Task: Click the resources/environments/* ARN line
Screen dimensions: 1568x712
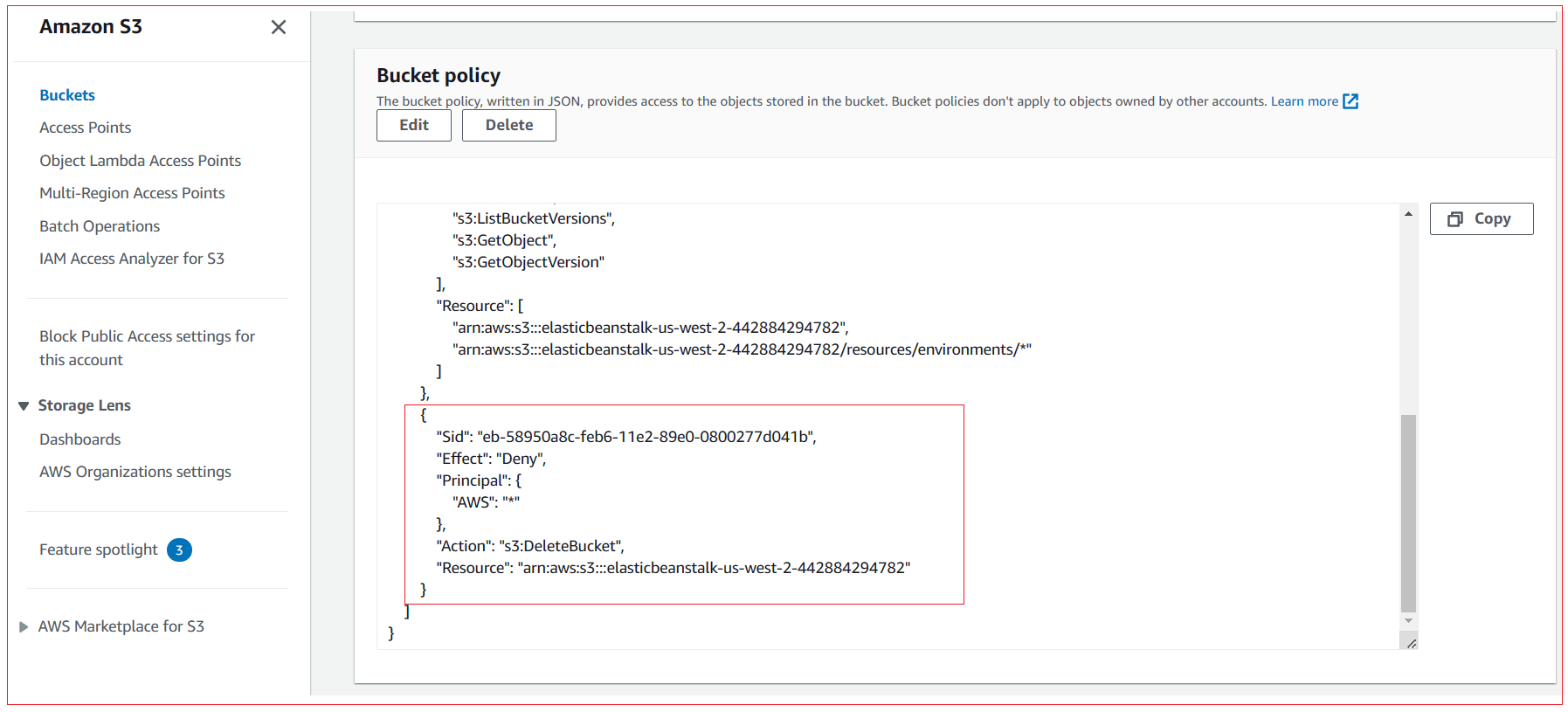Action: click(742, 349)
